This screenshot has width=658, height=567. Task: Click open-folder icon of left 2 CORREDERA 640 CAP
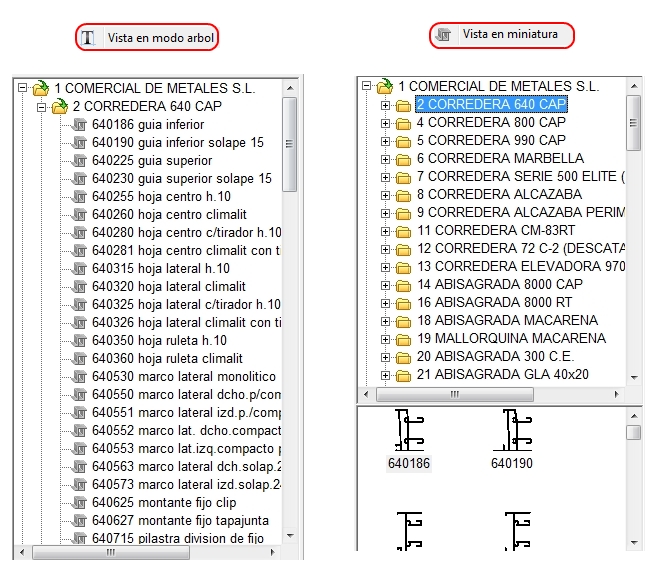[60, 106]
